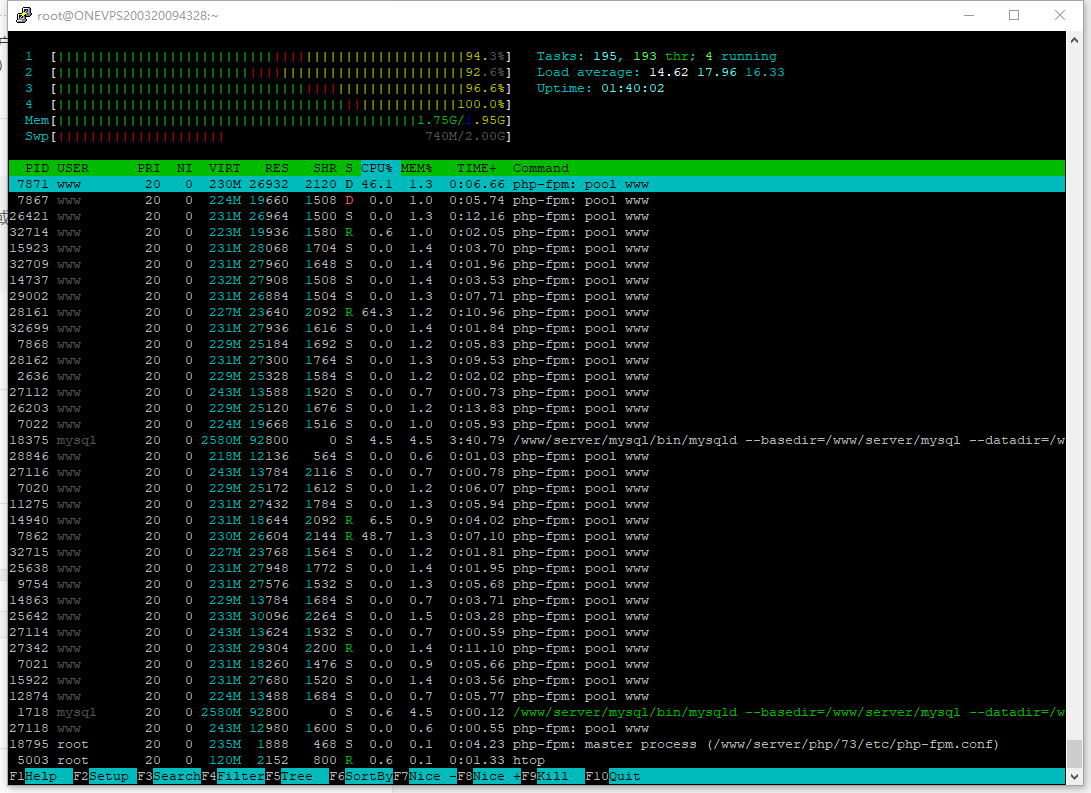
Task: Select htop process row PID 5003
Action: click(x=536, y=760)
